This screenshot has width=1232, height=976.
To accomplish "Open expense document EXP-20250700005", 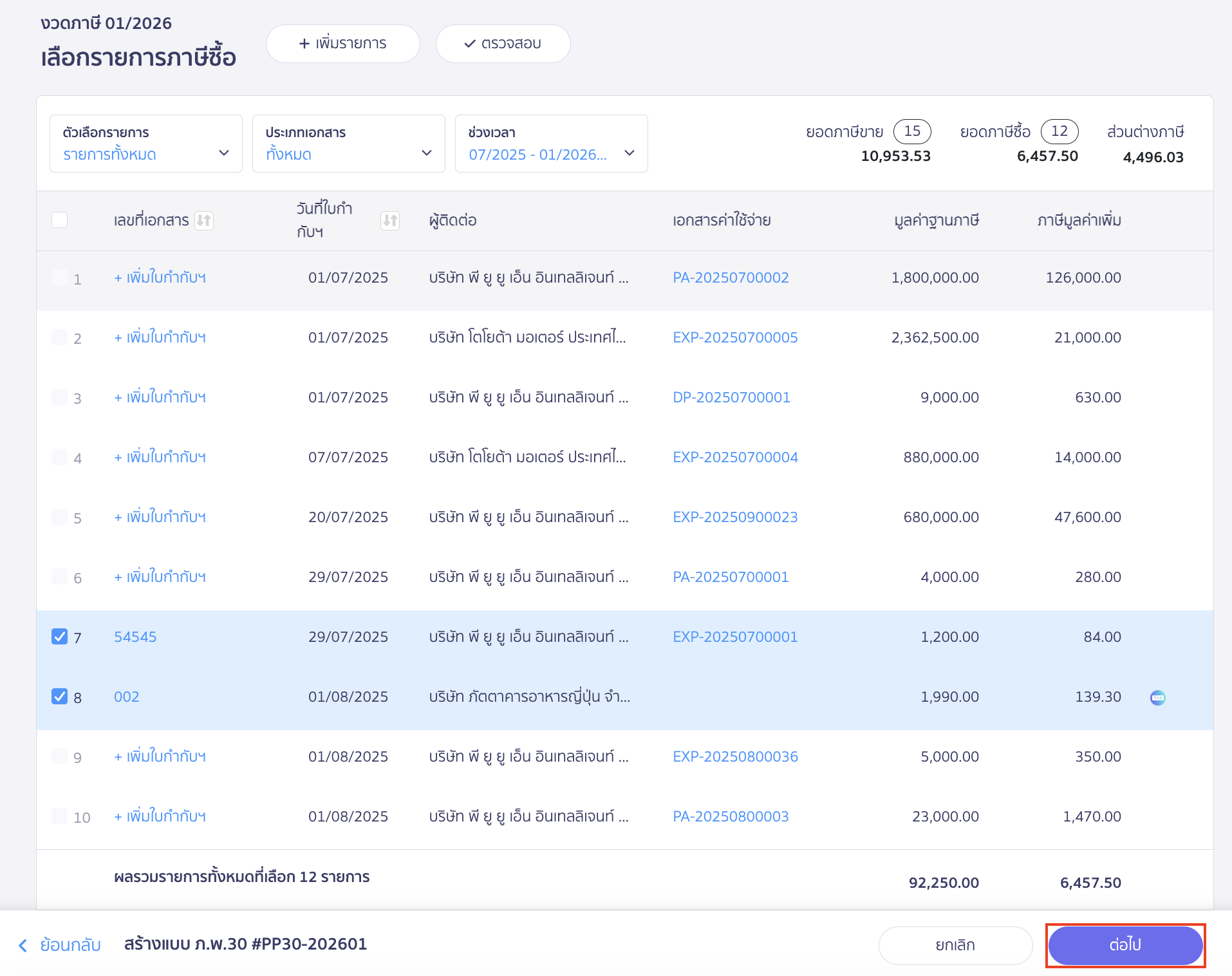I will pos(735,337).
